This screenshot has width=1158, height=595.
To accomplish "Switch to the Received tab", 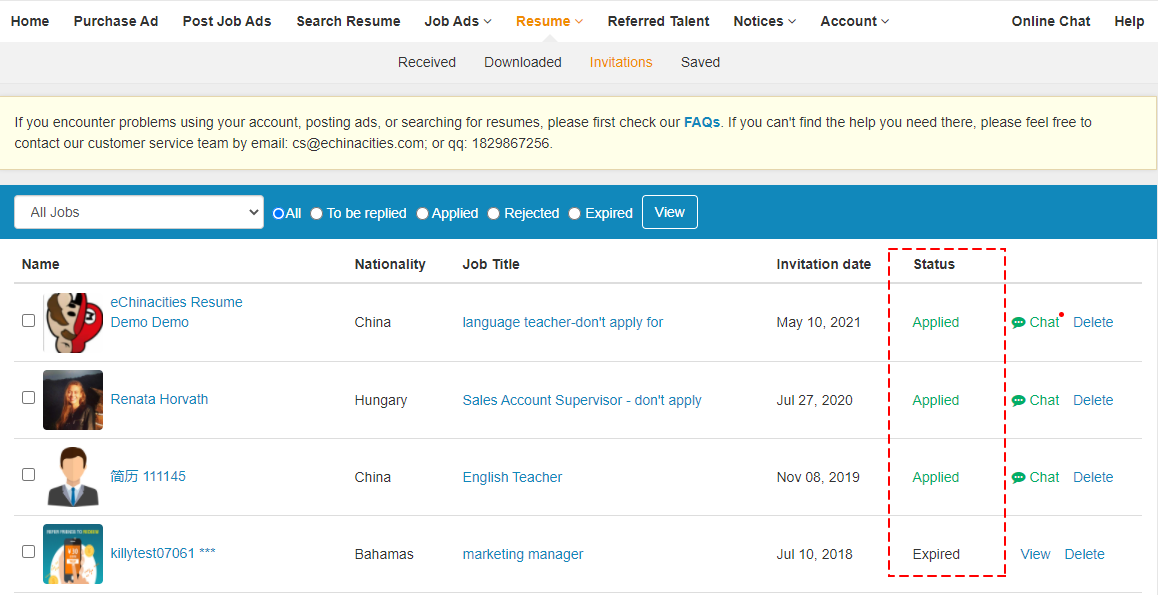I will (x=427, y=62).
